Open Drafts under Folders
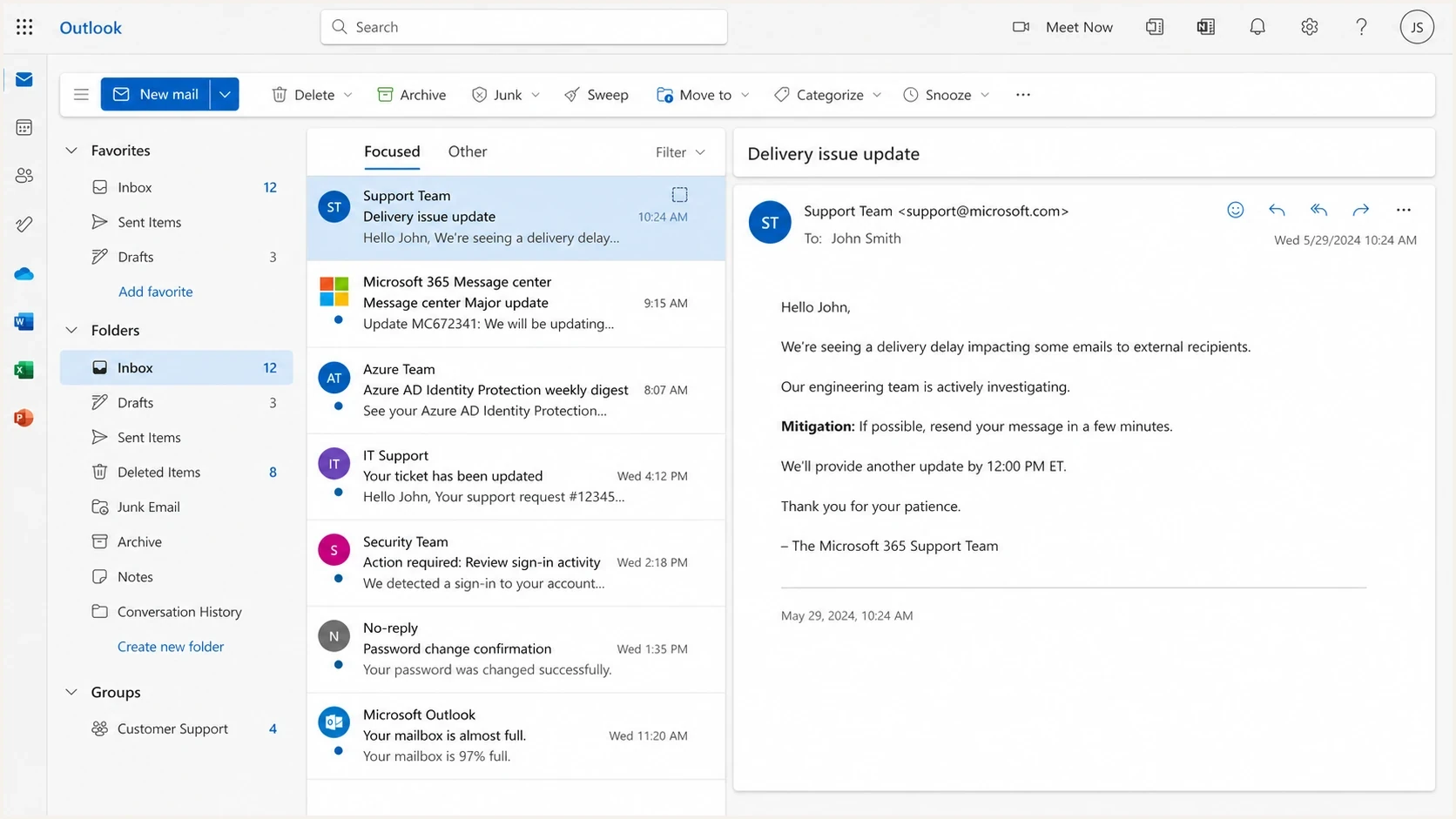 pyautogui.click(x=176, y=402)
